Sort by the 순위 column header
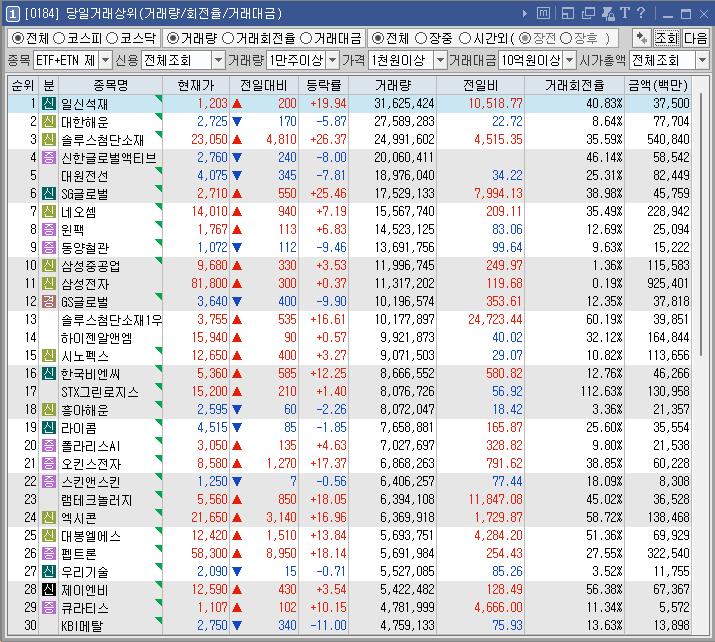The image size is (715, 642). [23, 85]
